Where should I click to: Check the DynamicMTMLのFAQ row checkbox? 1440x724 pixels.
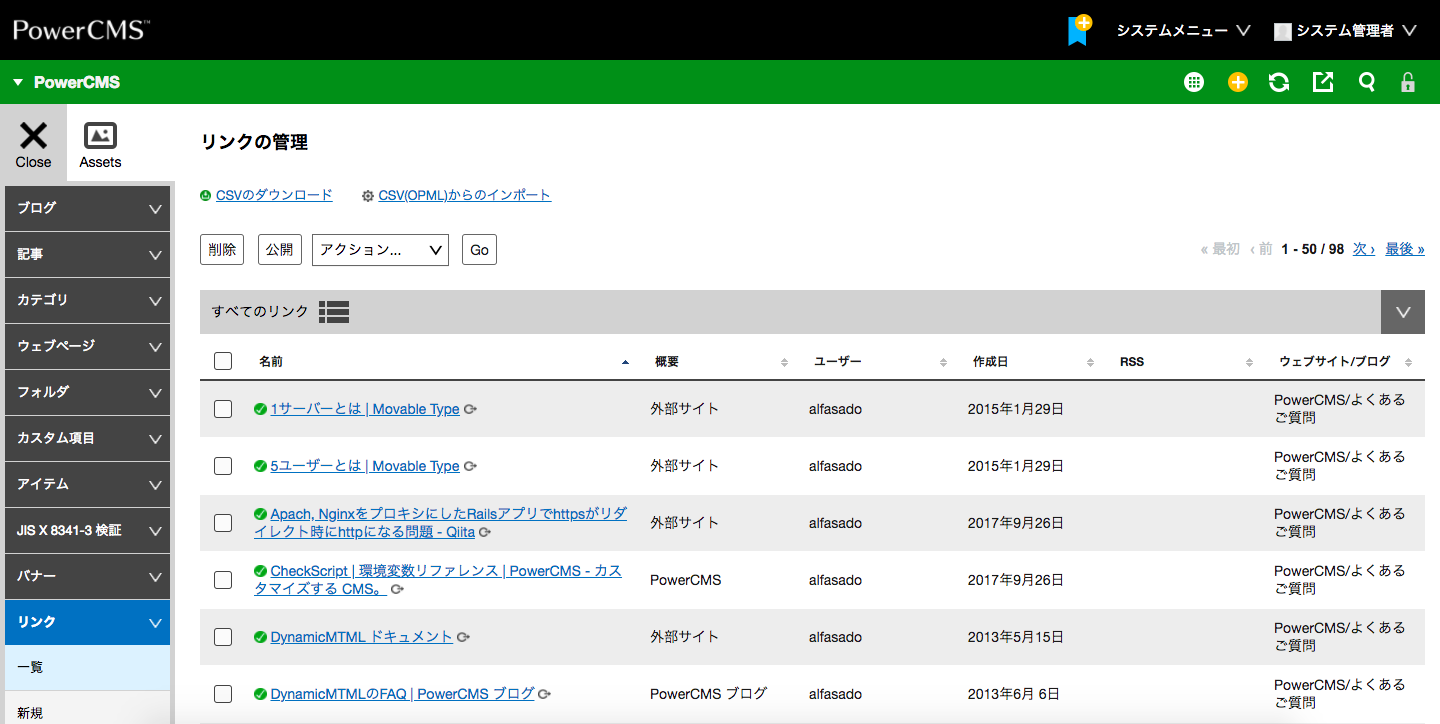tap(223, 694)
